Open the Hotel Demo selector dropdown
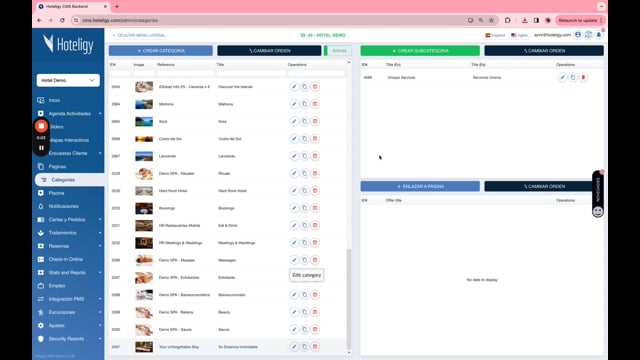 pyautogui.click(x=68, y=80)
